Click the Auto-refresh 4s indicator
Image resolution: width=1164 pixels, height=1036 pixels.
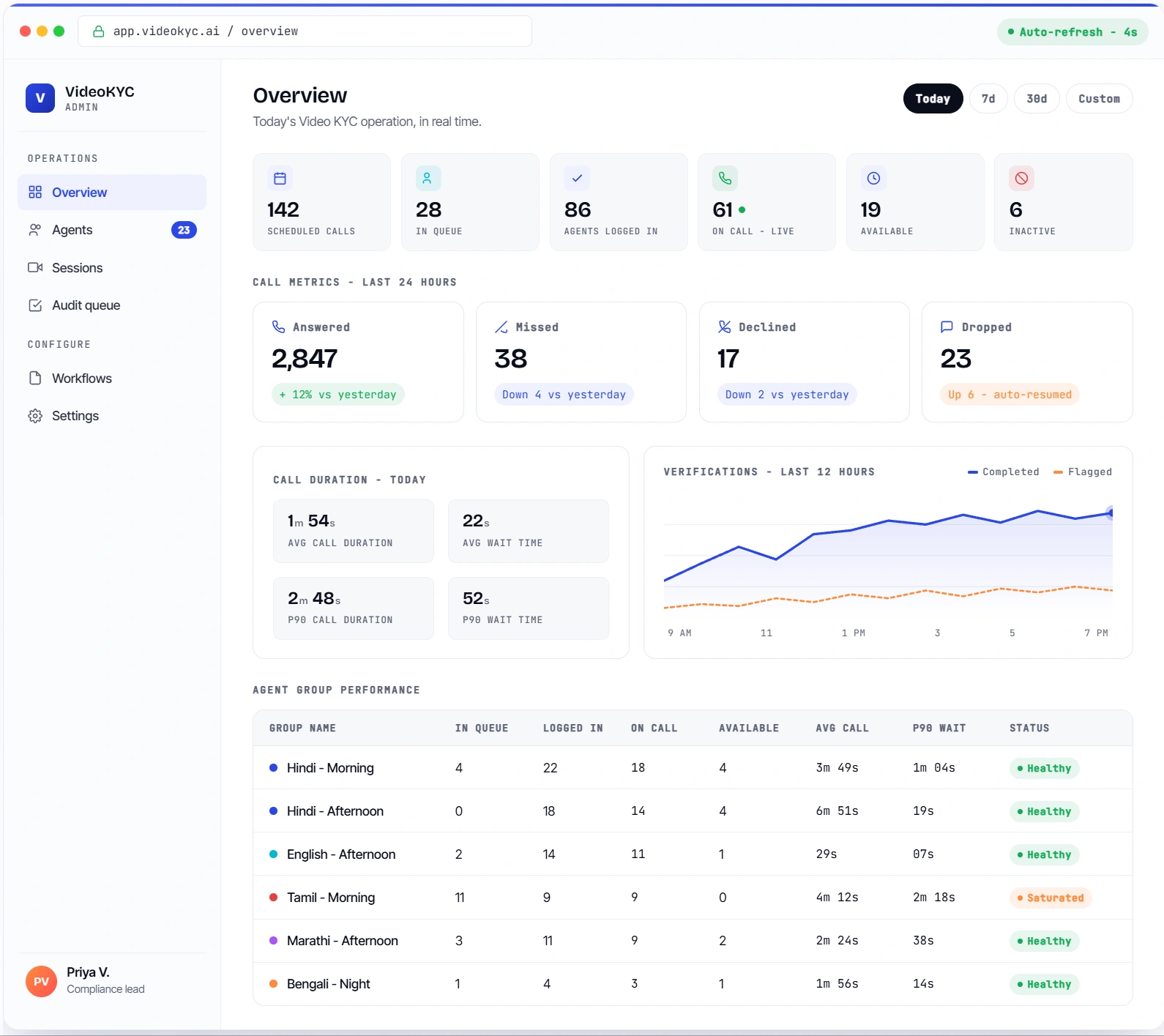pyautogui.click(x=1072, y=32)
